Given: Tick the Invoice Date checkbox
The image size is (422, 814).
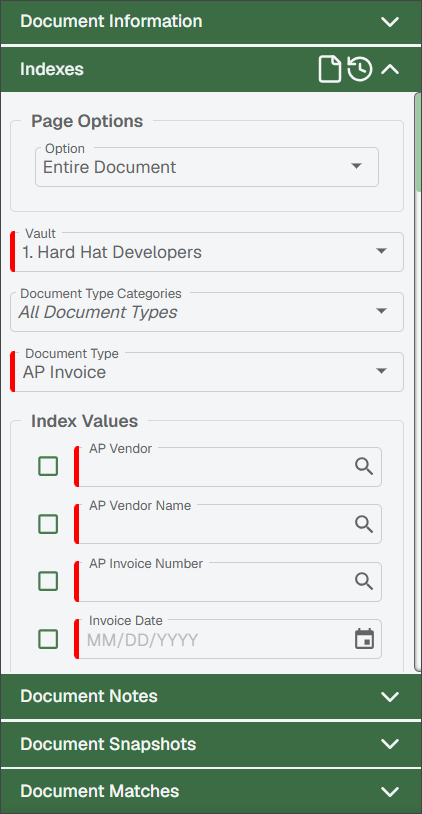Looking at the screenshot, I should click(48, 639).
